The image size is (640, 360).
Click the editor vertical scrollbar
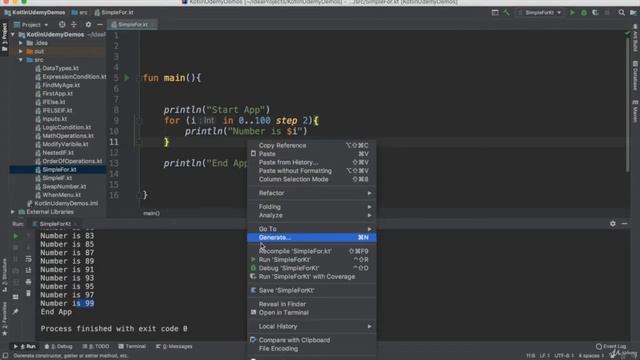pyautogui.click(x=628, y=104)
